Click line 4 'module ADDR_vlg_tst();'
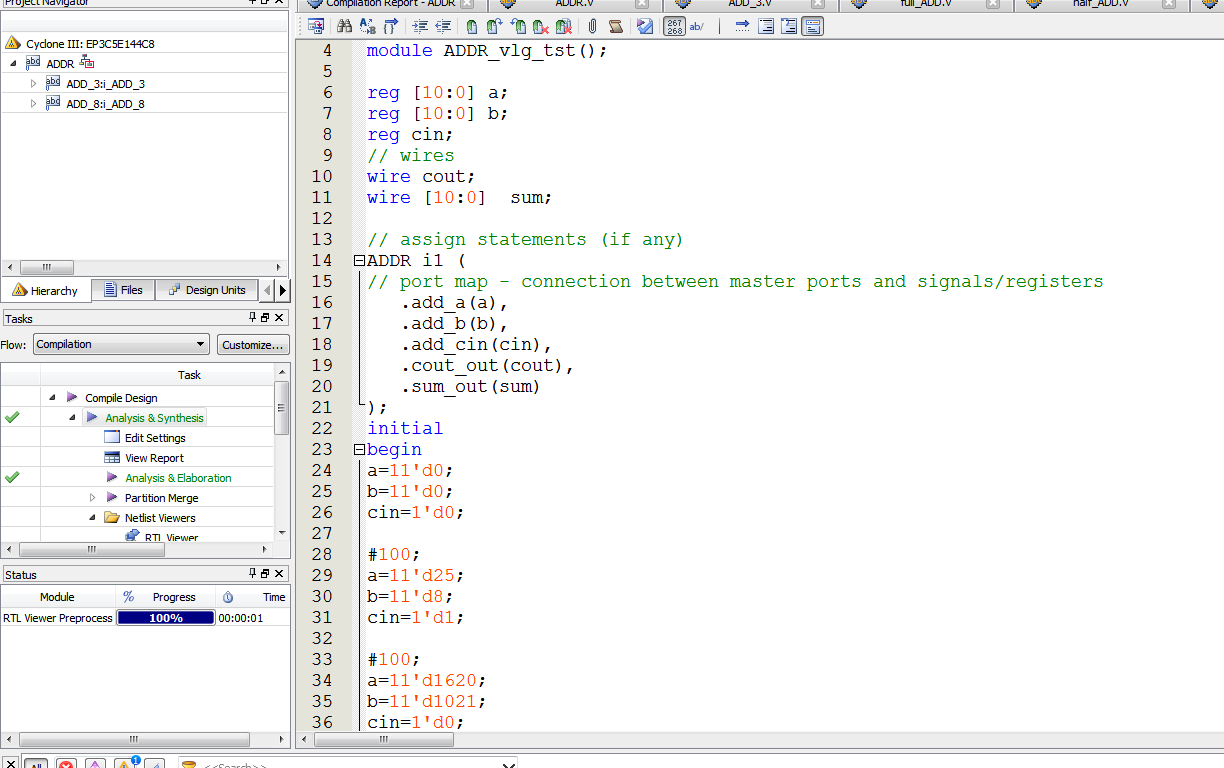Viewport: 1224px width, 768px height. 487,50
